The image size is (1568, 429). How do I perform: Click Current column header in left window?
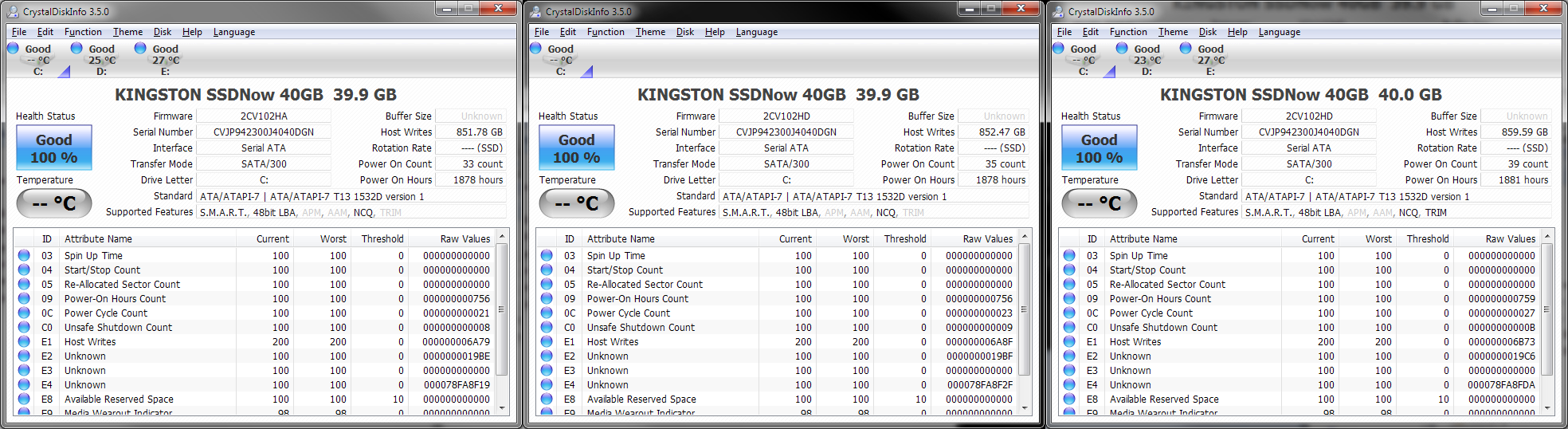265,238
